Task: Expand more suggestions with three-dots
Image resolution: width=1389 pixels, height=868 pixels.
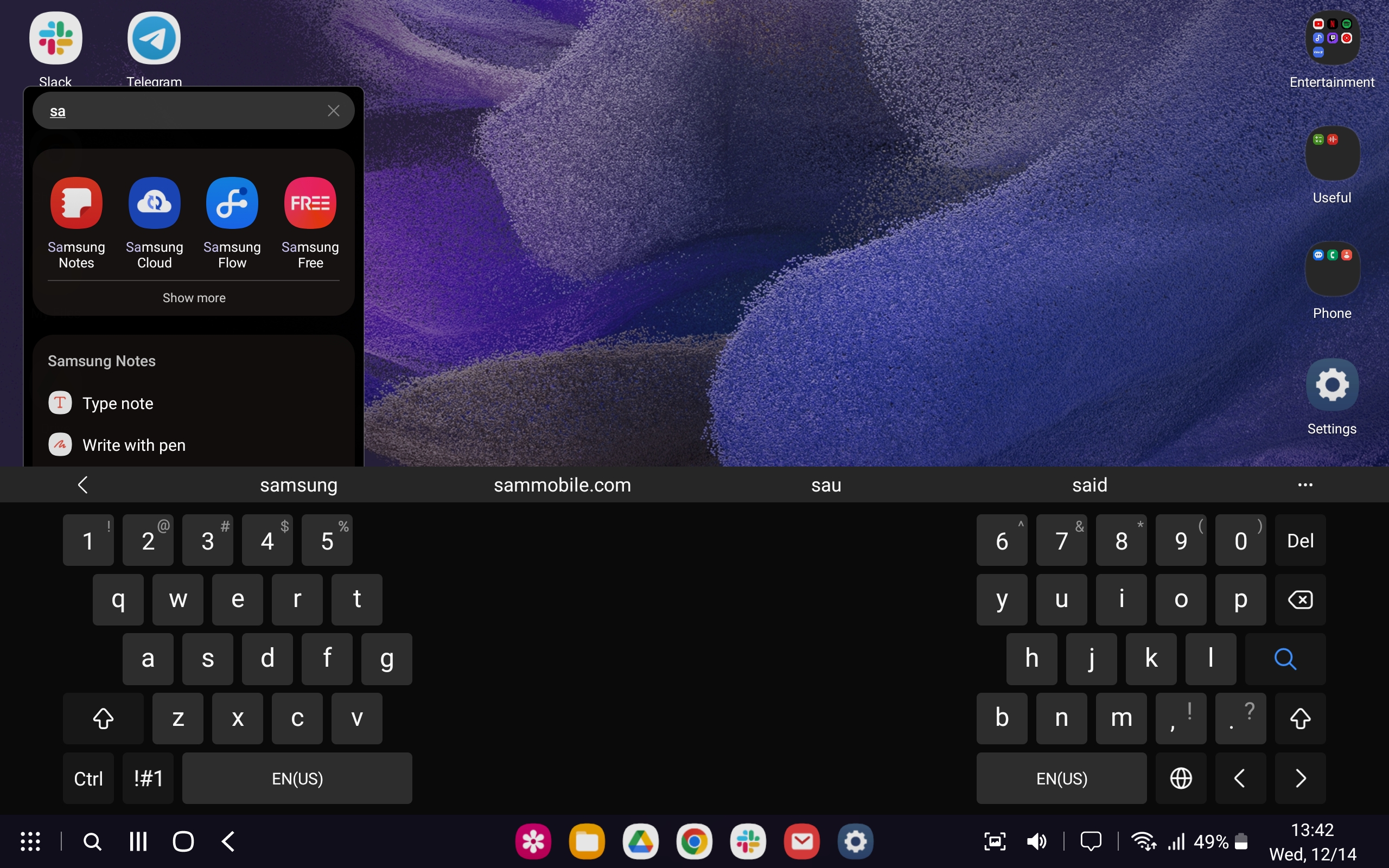Action: point(1304,485)
